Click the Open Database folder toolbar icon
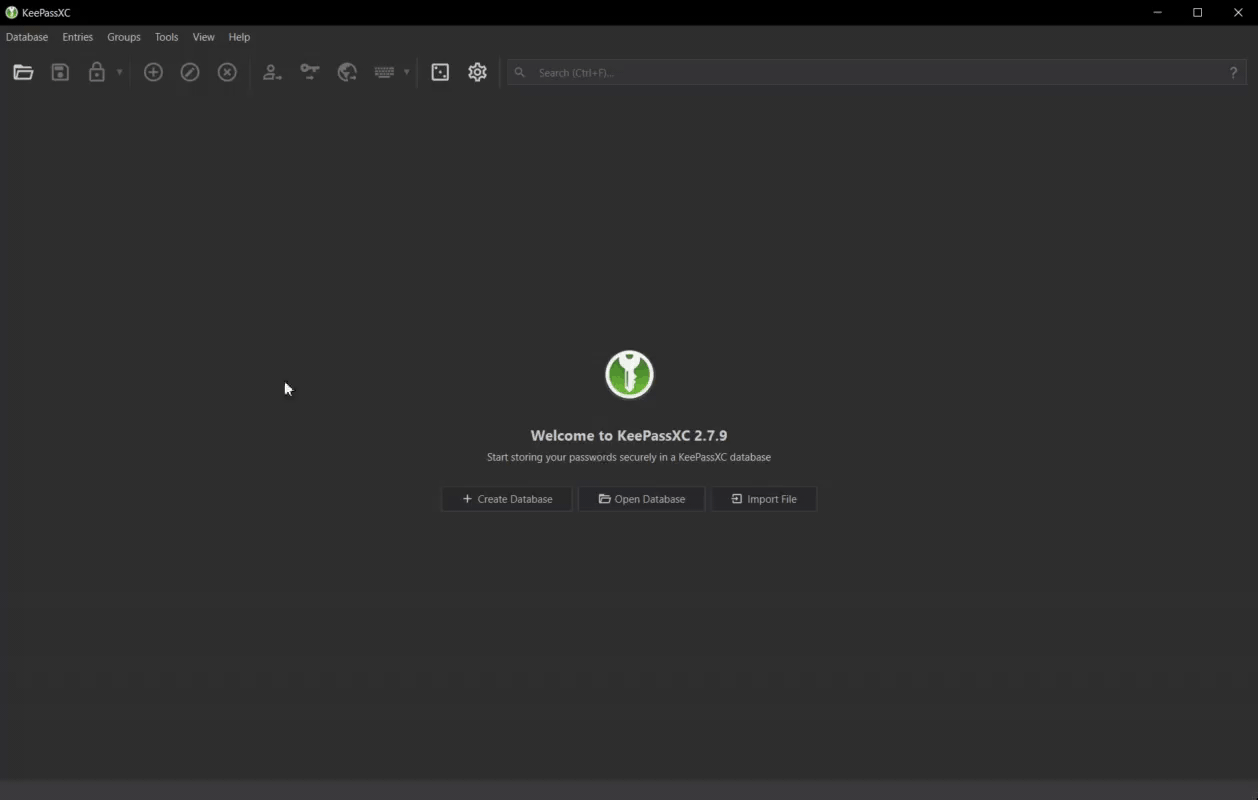The height and width of the screenshot is (800, 1258). point(23,72)
